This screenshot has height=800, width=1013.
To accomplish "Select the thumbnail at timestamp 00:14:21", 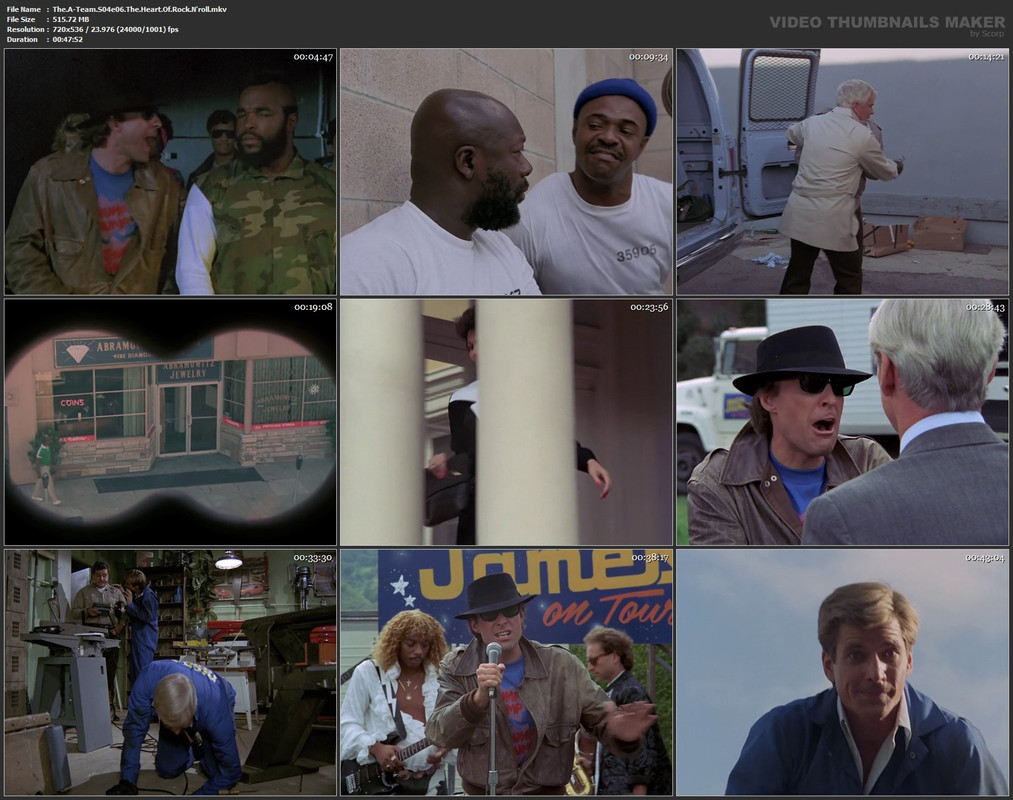I will click(842, 172).
